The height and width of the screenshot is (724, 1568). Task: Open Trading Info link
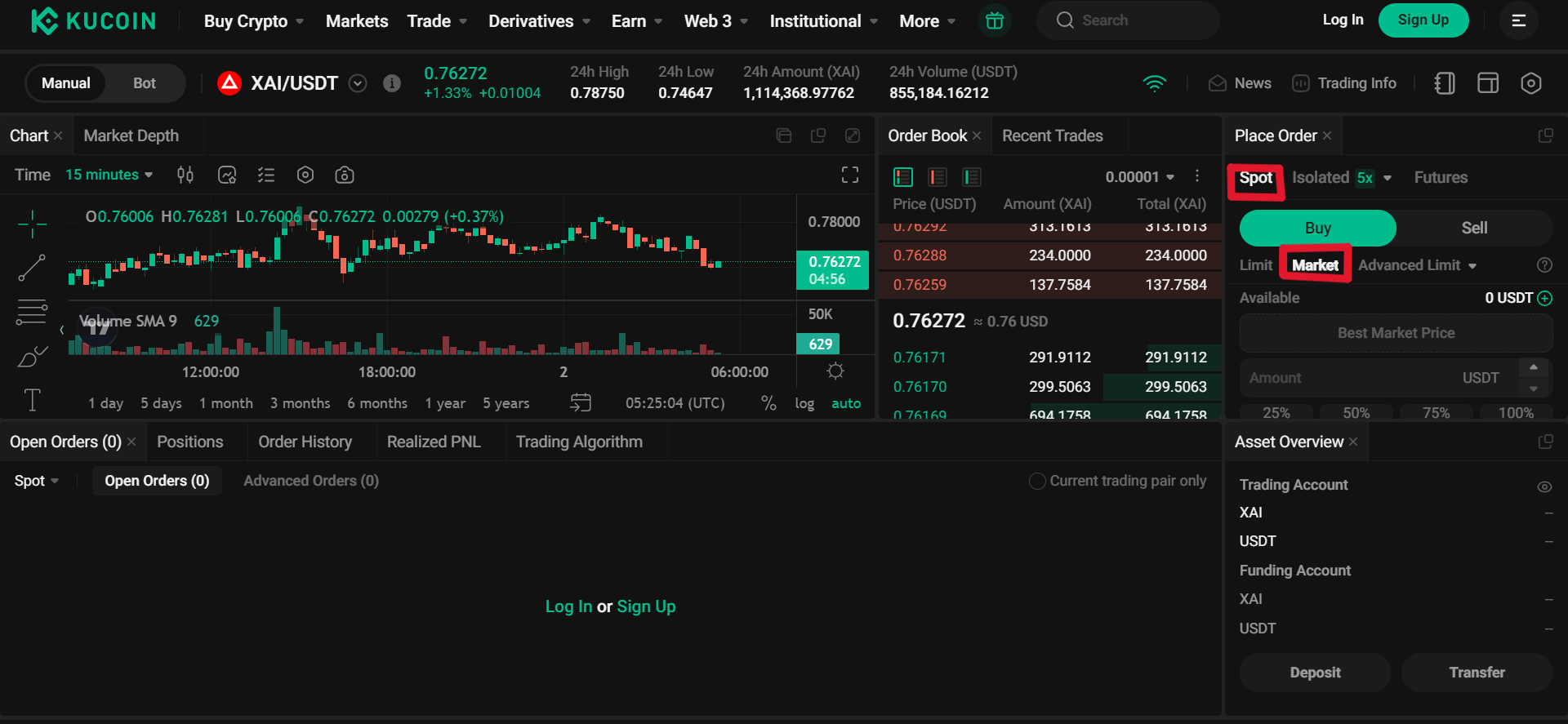1344,83
